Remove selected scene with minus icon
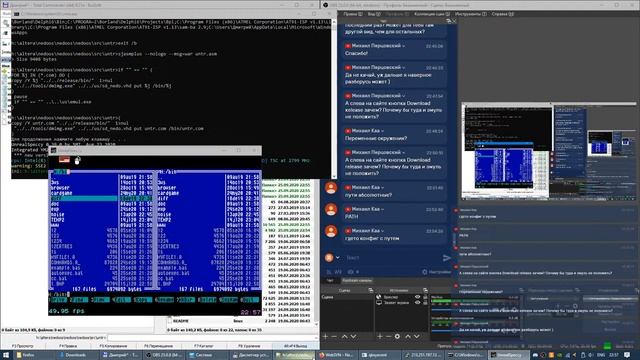Screen dimensions: 640x360 point(334,336)
